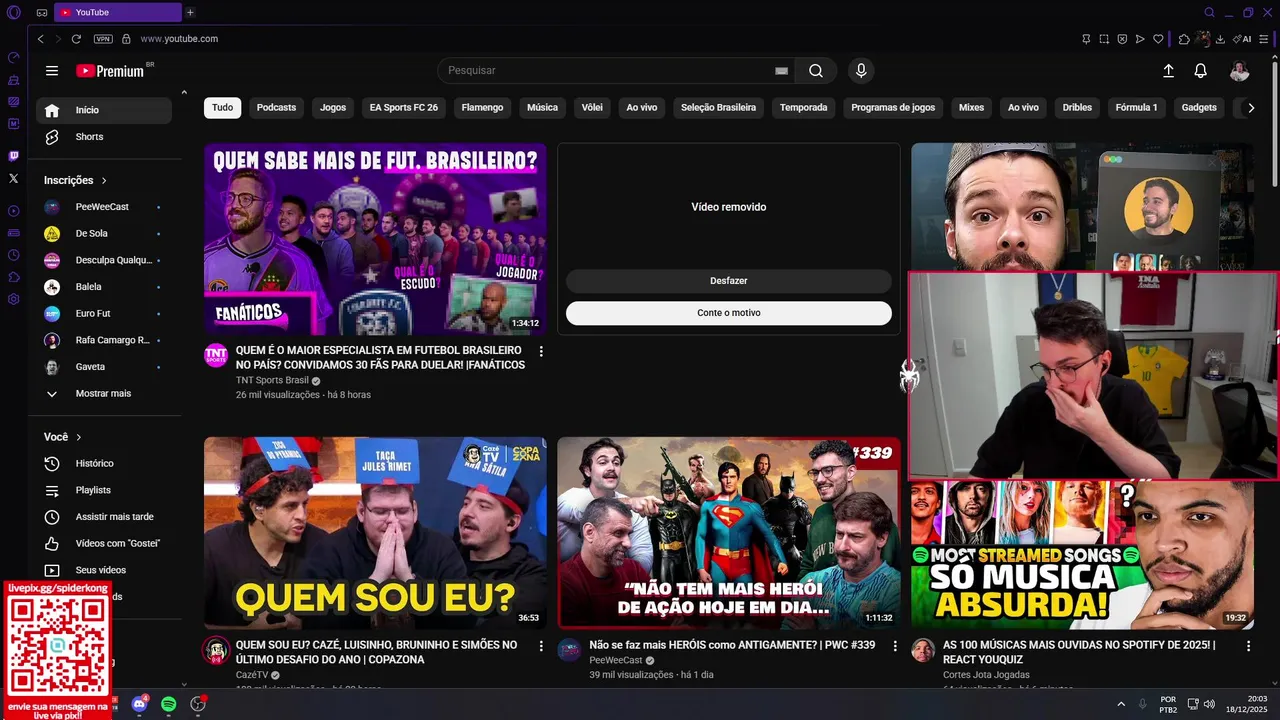
Task: Open Discord from the taskbar
Action: [x=139, y=704]
